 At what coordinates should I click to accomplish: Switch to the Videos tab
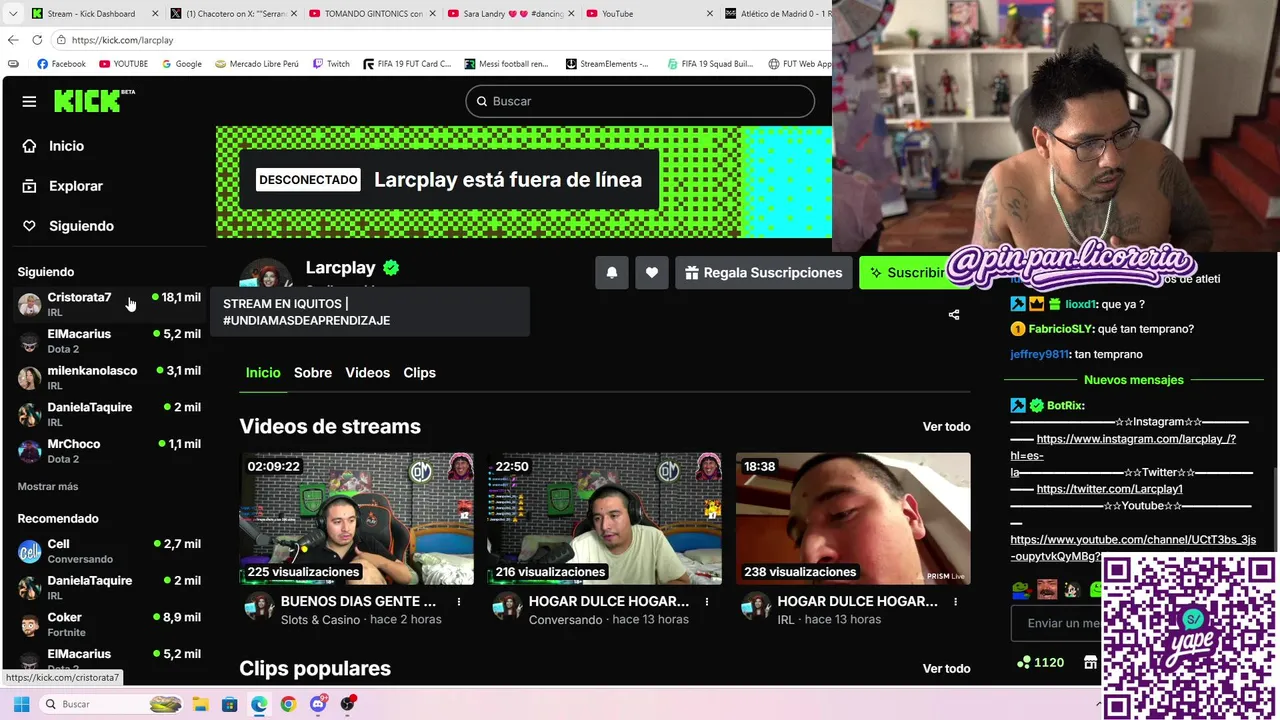coord(367,372)
